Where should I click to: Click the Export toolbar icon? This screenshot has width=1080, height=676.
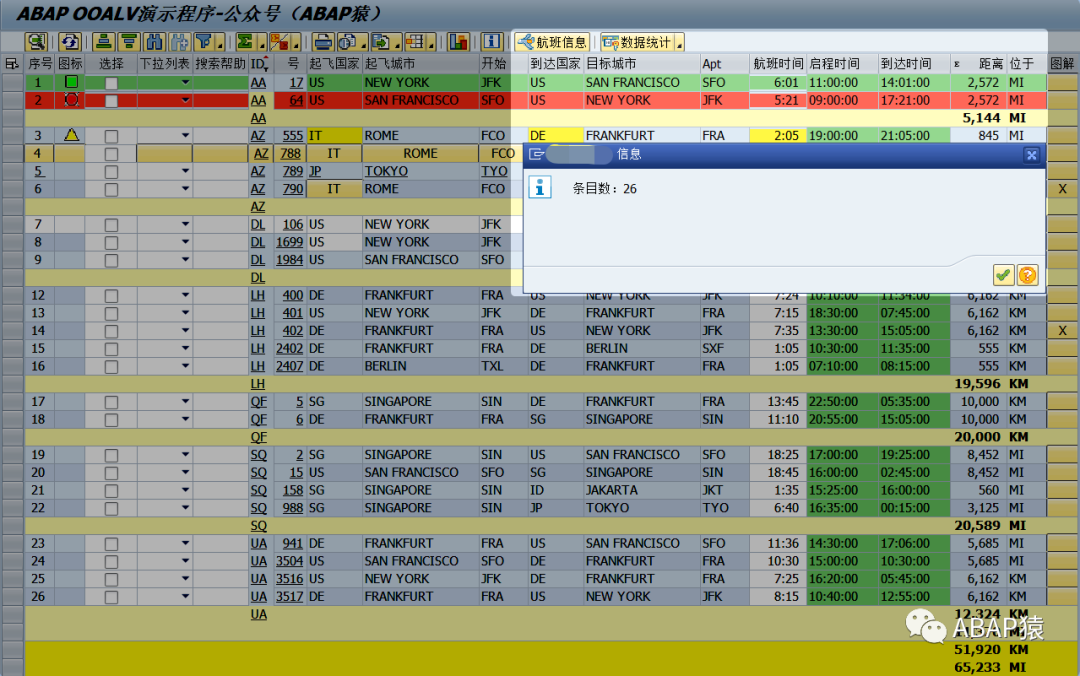(381, 42)
